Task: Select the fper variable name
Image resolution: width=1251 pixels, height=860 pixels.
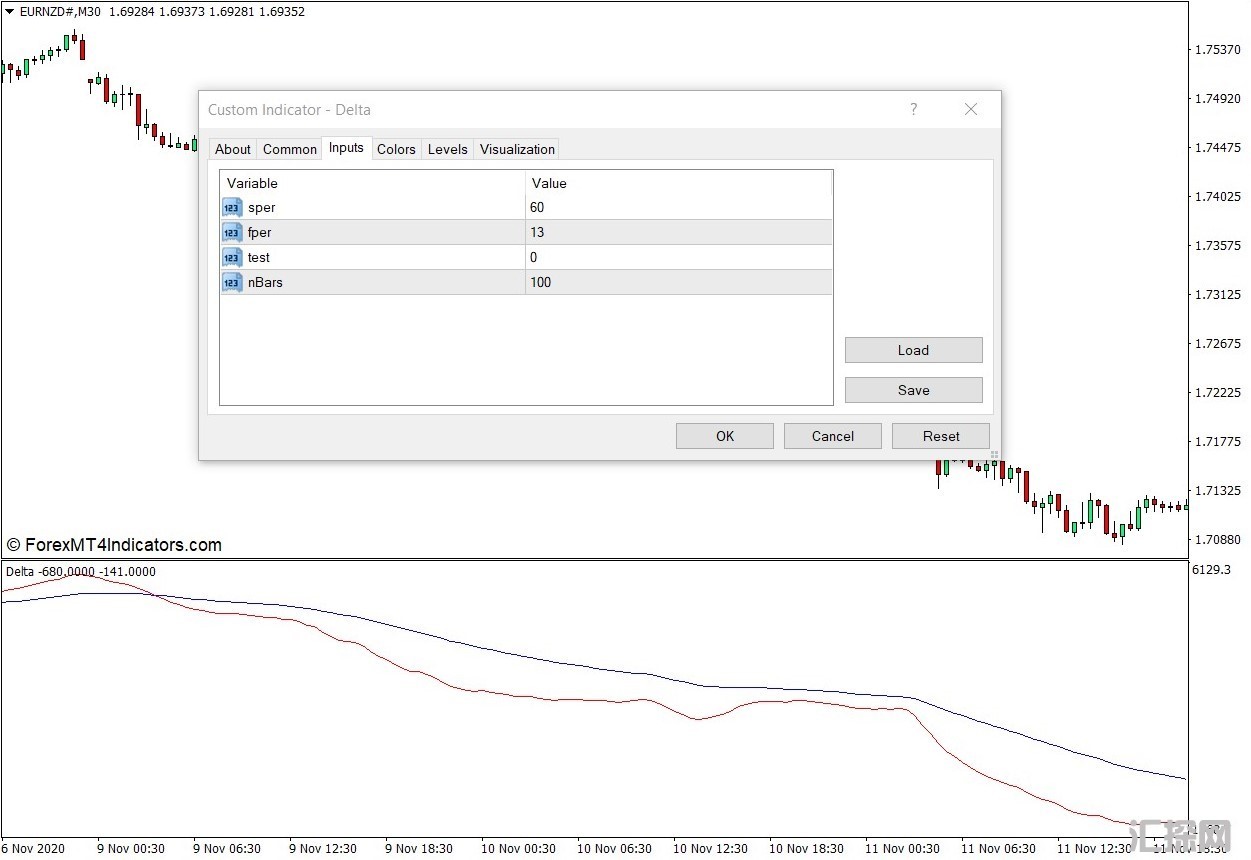Action: coord(260,233)
